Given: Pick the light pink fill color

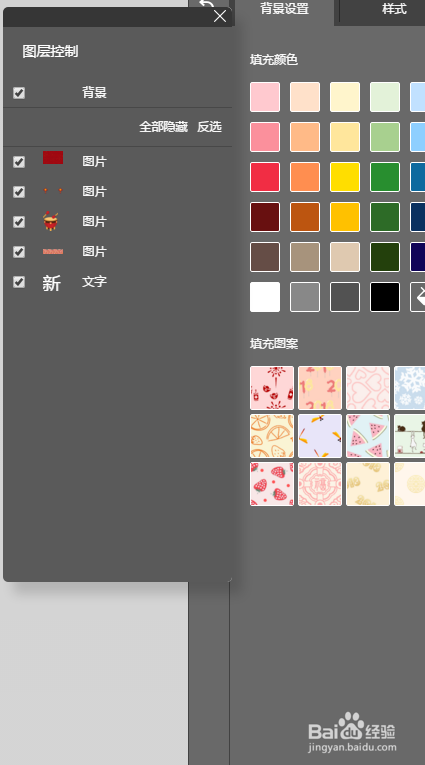Looking at the screenshot, I should click(x=265, y=97).
